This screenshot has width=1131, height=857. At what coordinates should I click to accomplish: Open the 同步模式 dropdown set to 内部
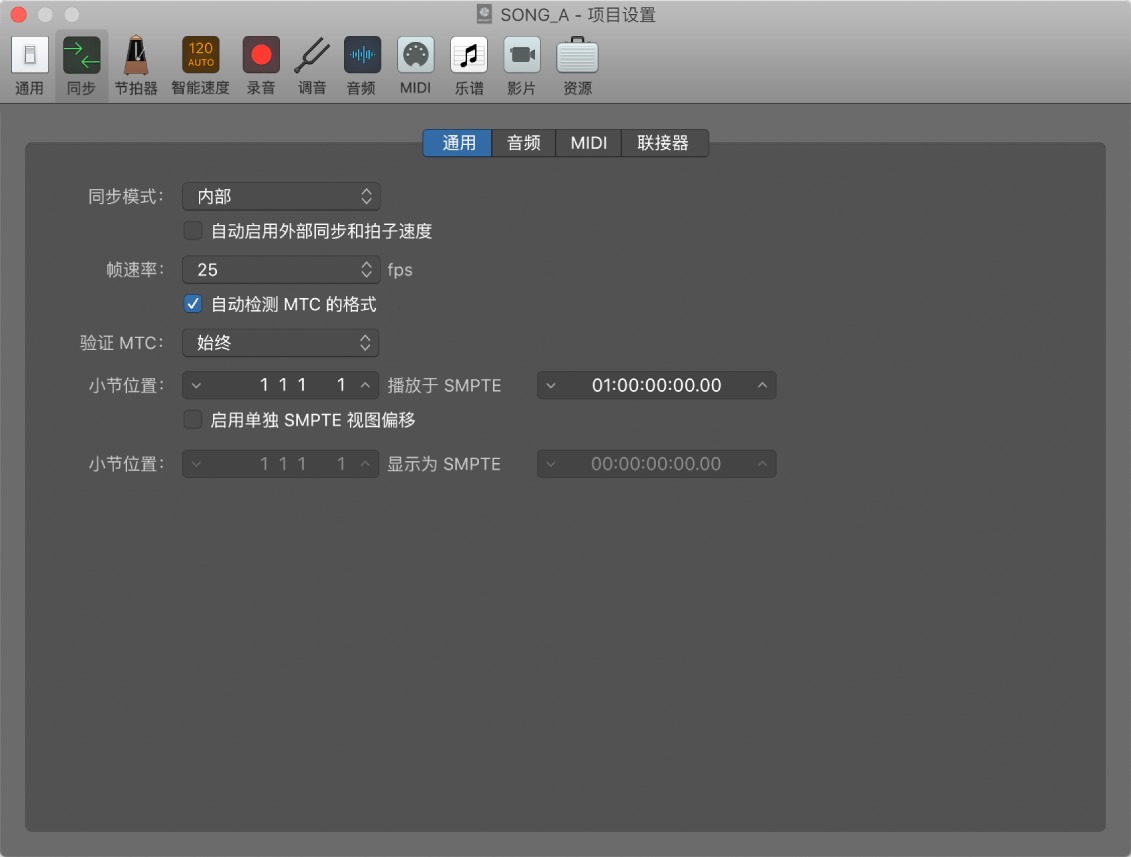point(281,196)
